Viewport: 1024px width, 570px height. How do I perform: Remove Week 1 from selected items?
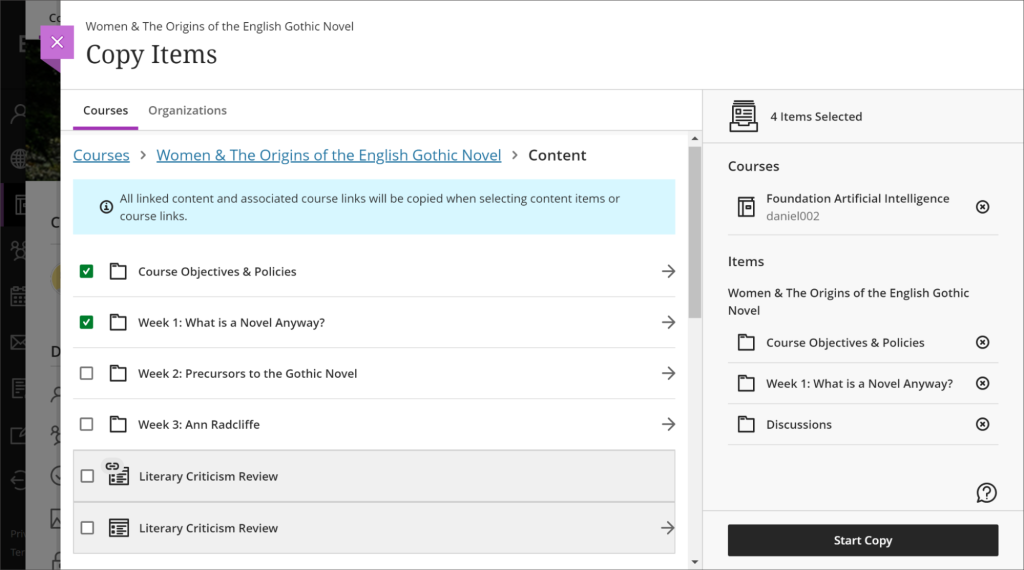click(982, 383)
